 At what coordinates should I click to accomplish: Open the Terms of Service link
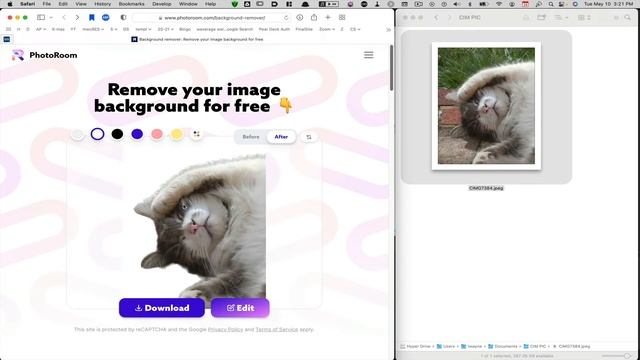(277, 329)
